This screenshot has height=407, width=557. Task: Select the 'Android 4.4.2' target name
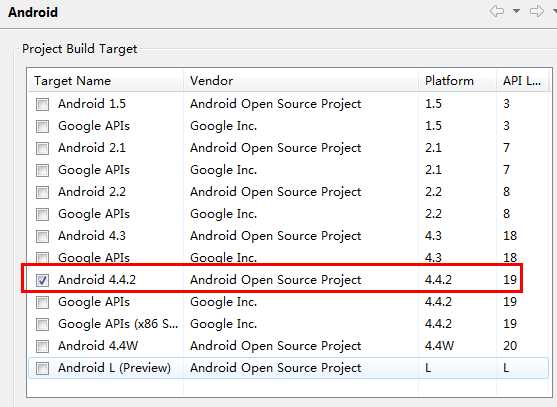pos(97,280)
